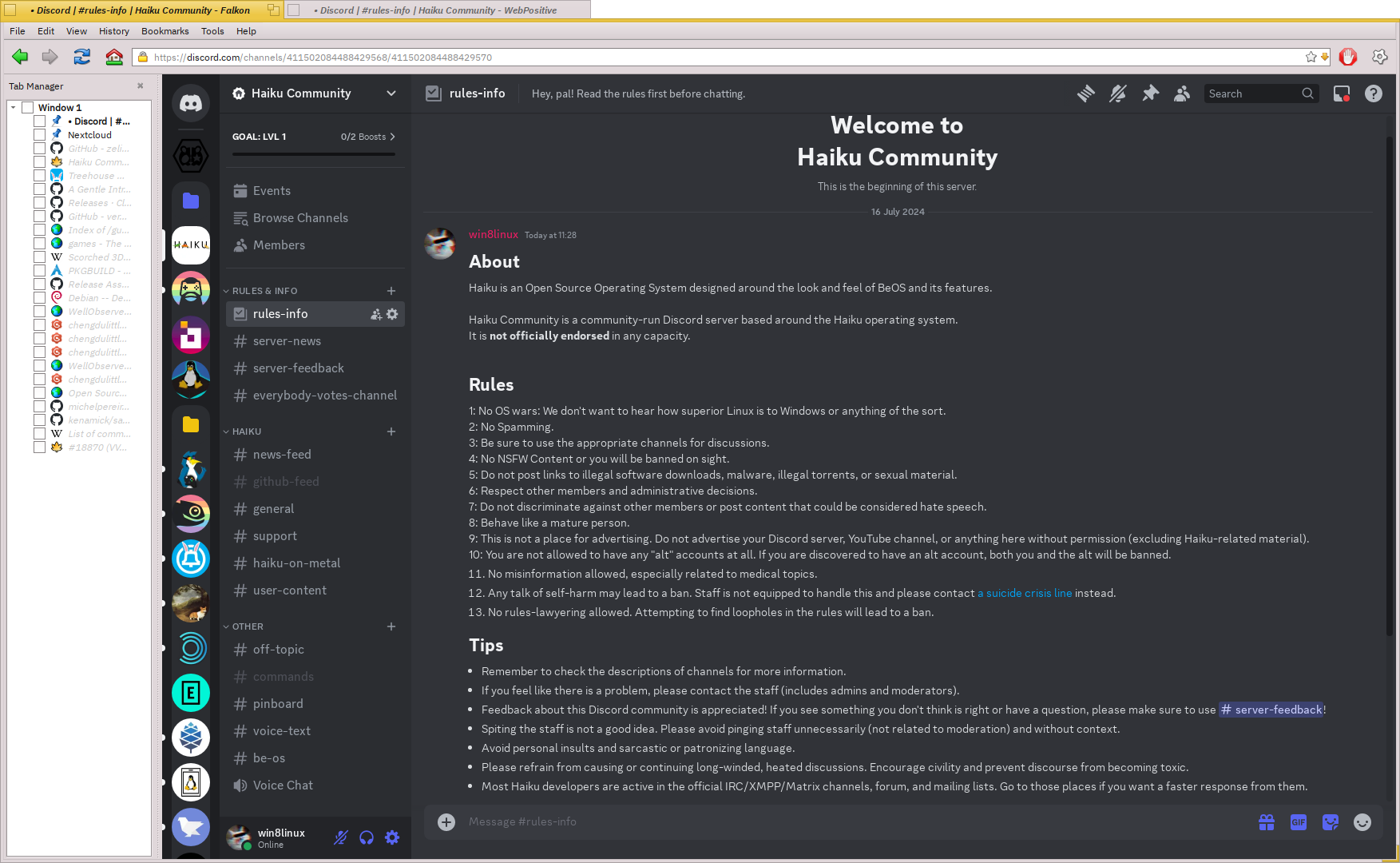Screen dimensions: 1400x863
Task: Toggle deafen headphones in user panel
Action: (x=367, y=837)
